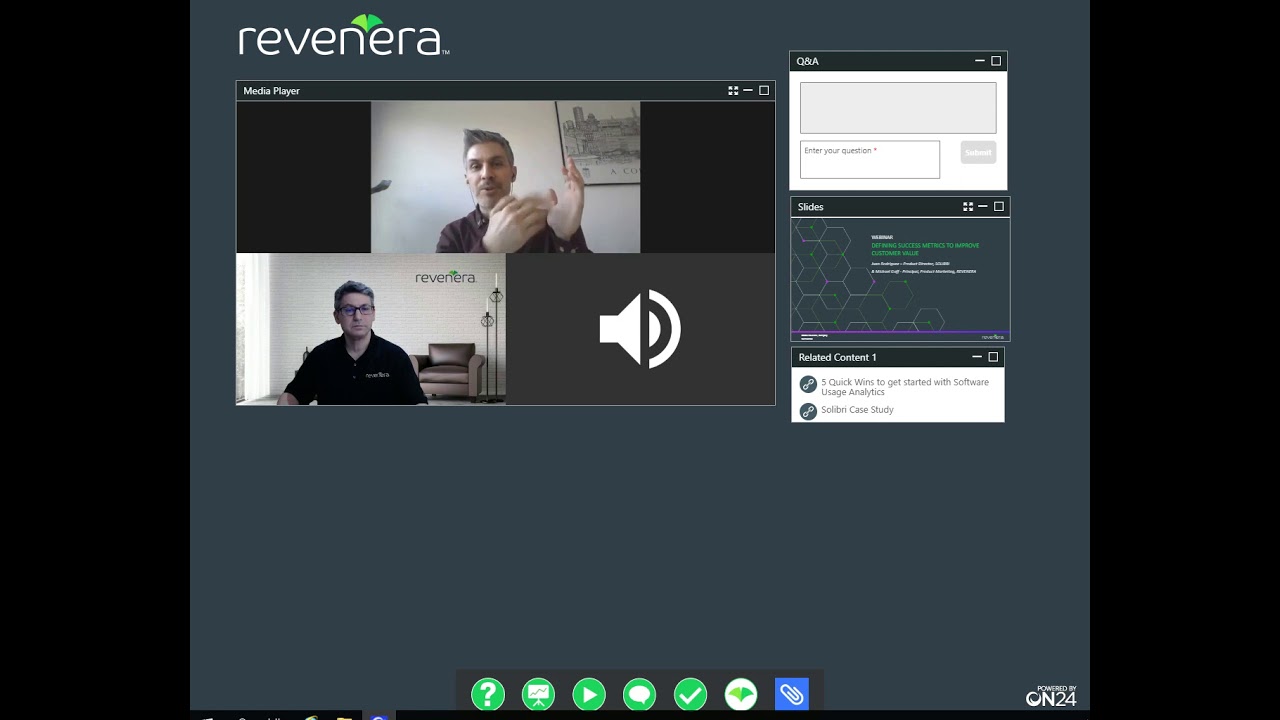Click the Media Player title bar
This screenshot has height=720, width=1280.
pos(505,90)
